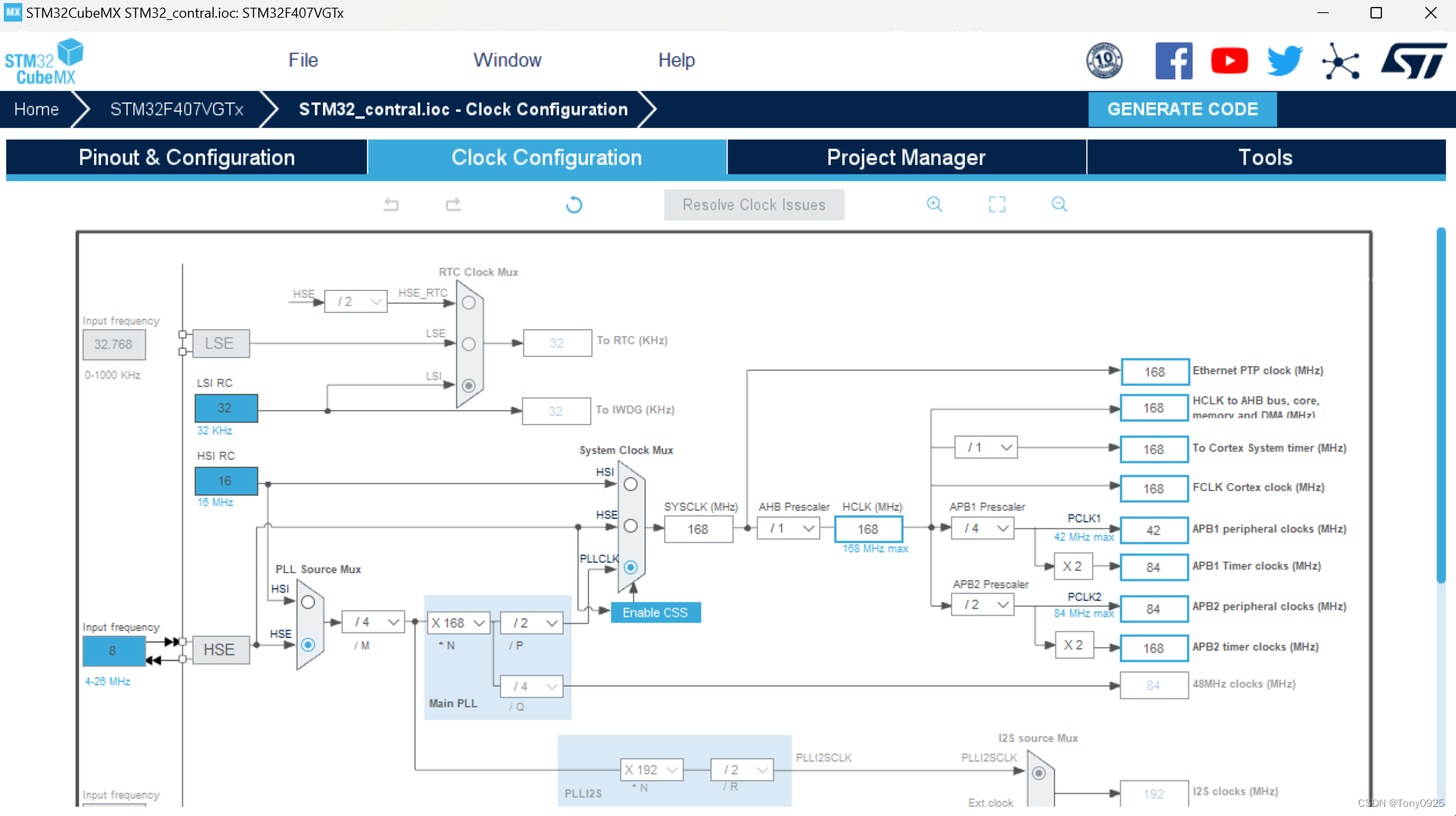Screen dimensions: 1456x816
Task: Open the Window menu
Action: point(507,60)
